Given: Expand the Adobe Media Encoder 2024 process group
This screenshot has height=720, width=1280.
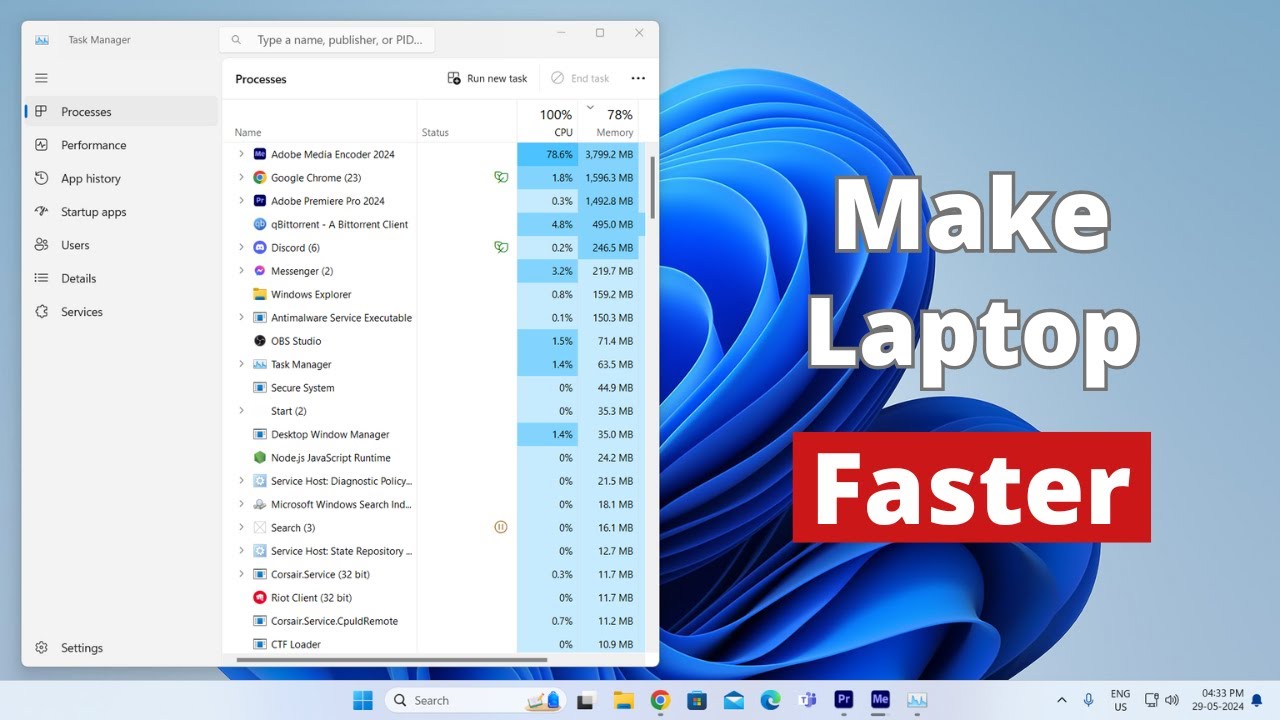Looking at the screenshot, I should coord(241,154).
